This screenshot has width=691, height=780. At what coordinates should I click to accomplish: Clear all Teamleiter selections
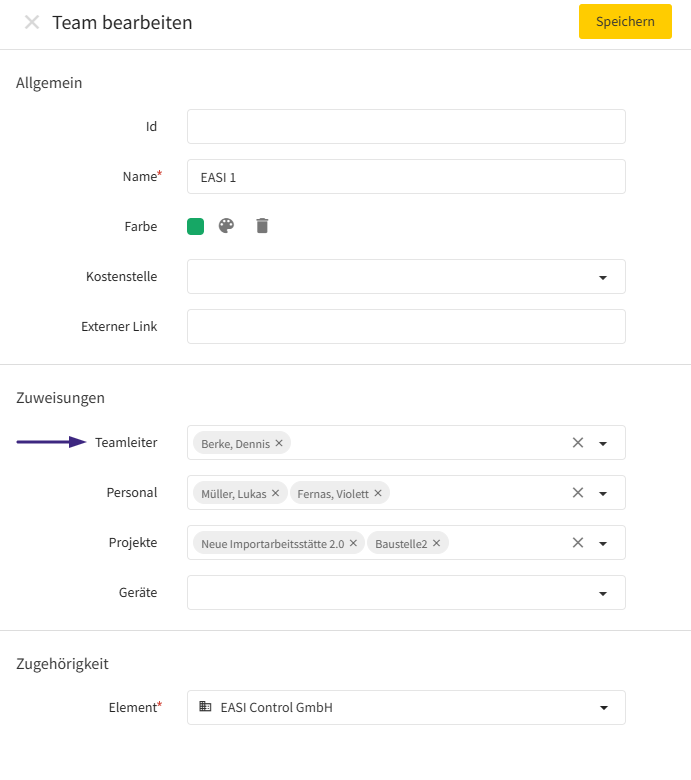coord(578,443)
